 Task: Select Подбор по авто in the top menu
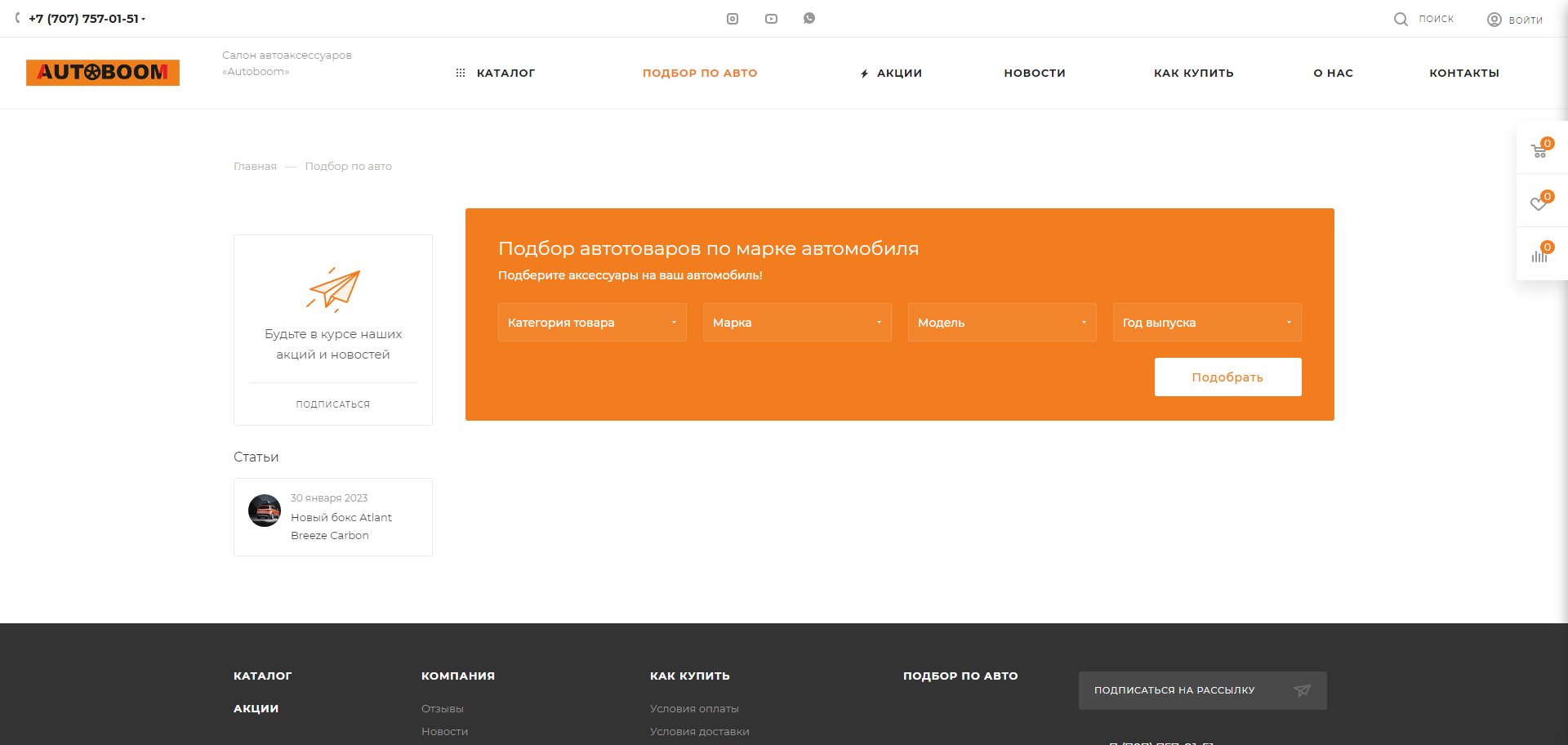point(700,73)
